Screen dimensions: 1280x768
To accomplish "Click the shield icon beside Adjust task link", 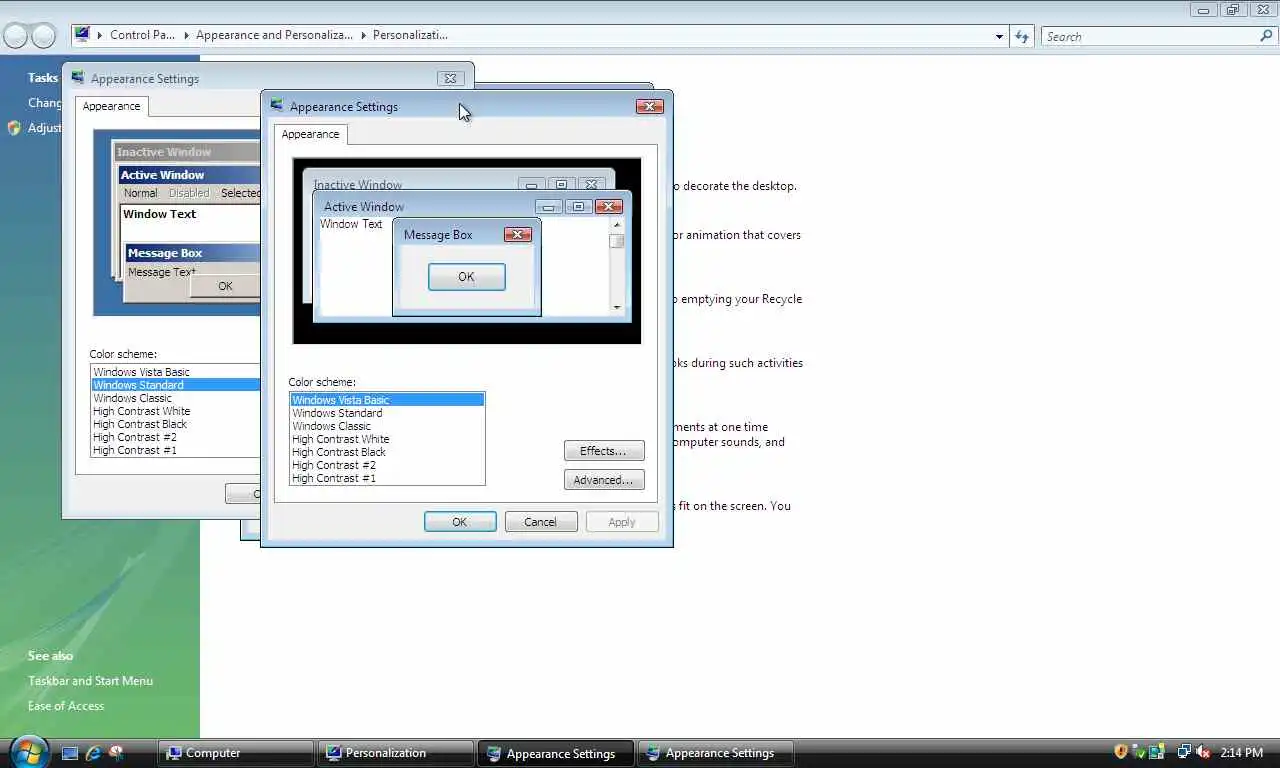I will coord(14,128).
